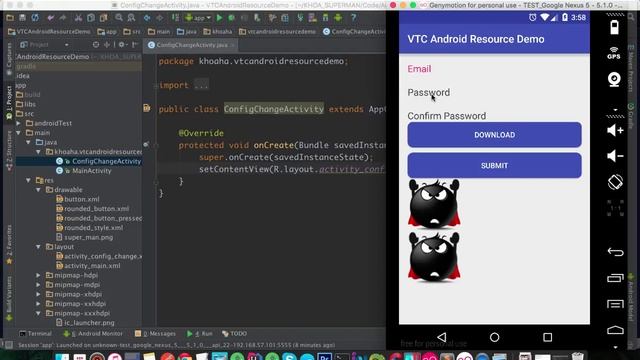Click the Make Project icon

[x=175, y=18]
